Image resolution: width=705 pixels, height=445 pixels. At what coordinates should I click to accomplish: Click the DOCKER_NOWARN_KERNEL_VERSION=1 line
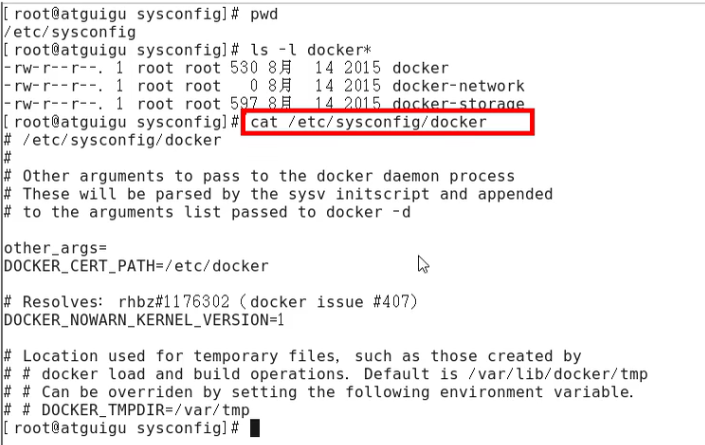[145, 319]
